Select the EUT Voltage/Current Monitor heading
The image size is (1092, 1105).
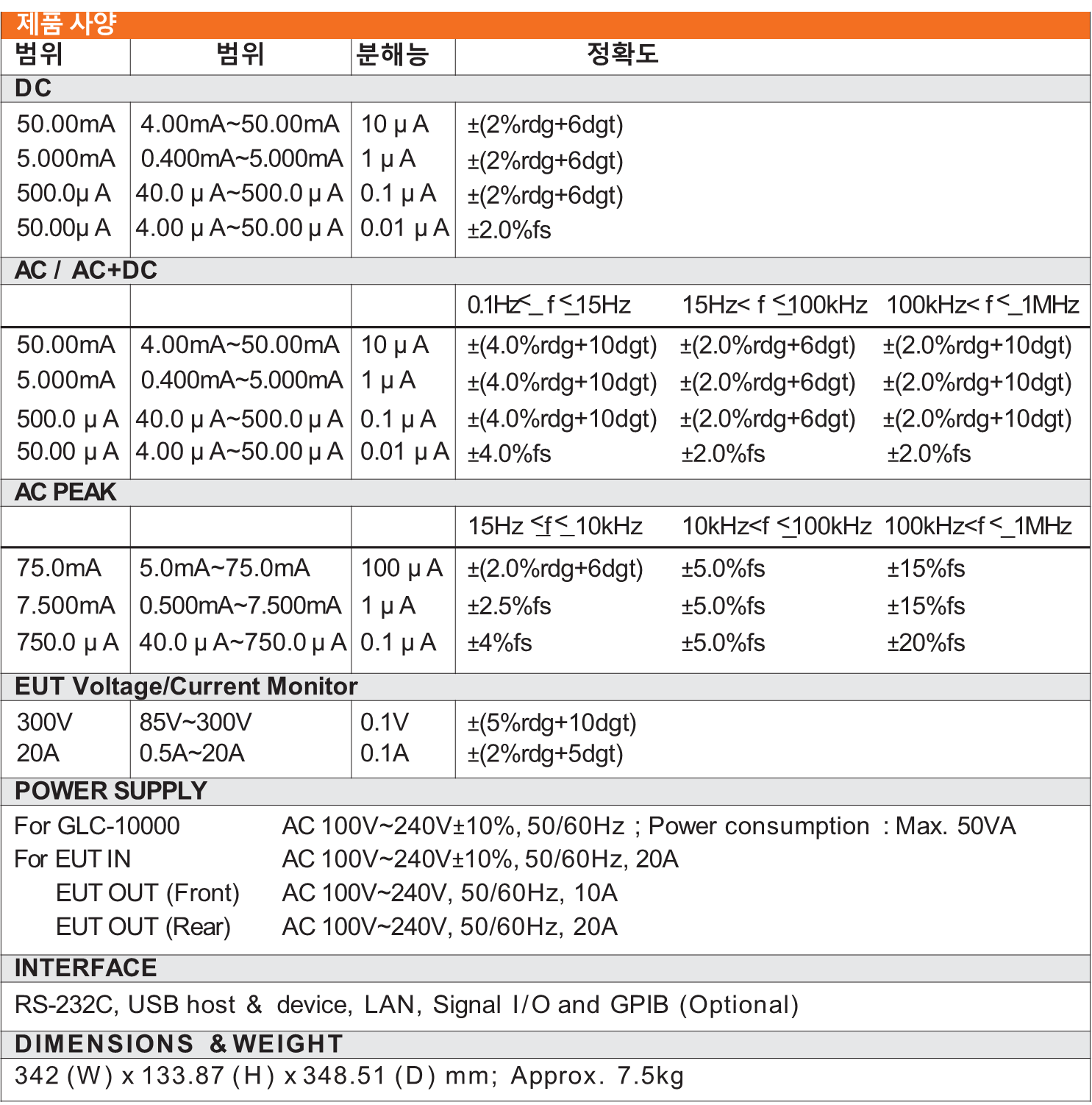pos(186,686)
